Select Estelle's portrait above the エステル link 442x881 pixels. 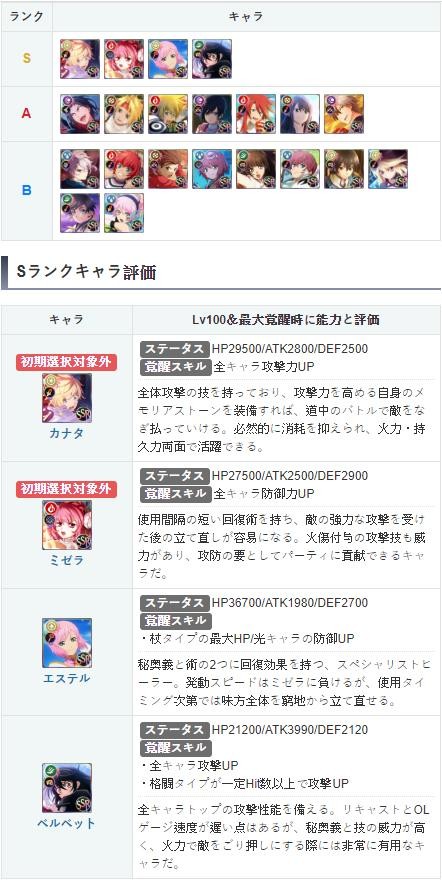(x=66, y=643)
